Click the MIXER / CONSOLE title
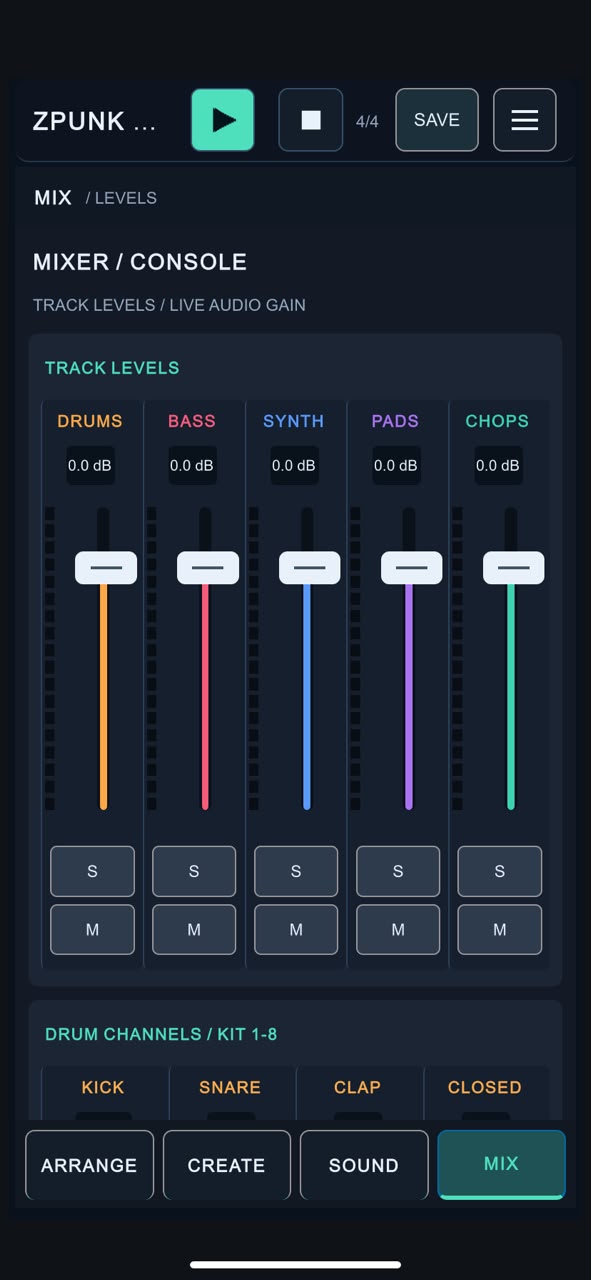The height and width of the screenshot is (1280, 591). 140,262
